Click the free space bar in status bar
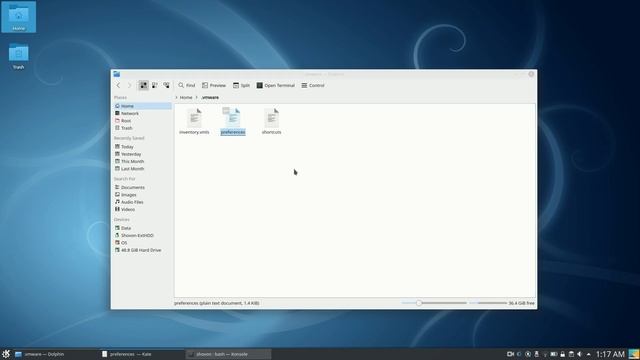640x360 pixels. pyautogui.click(x=488, y=303)
